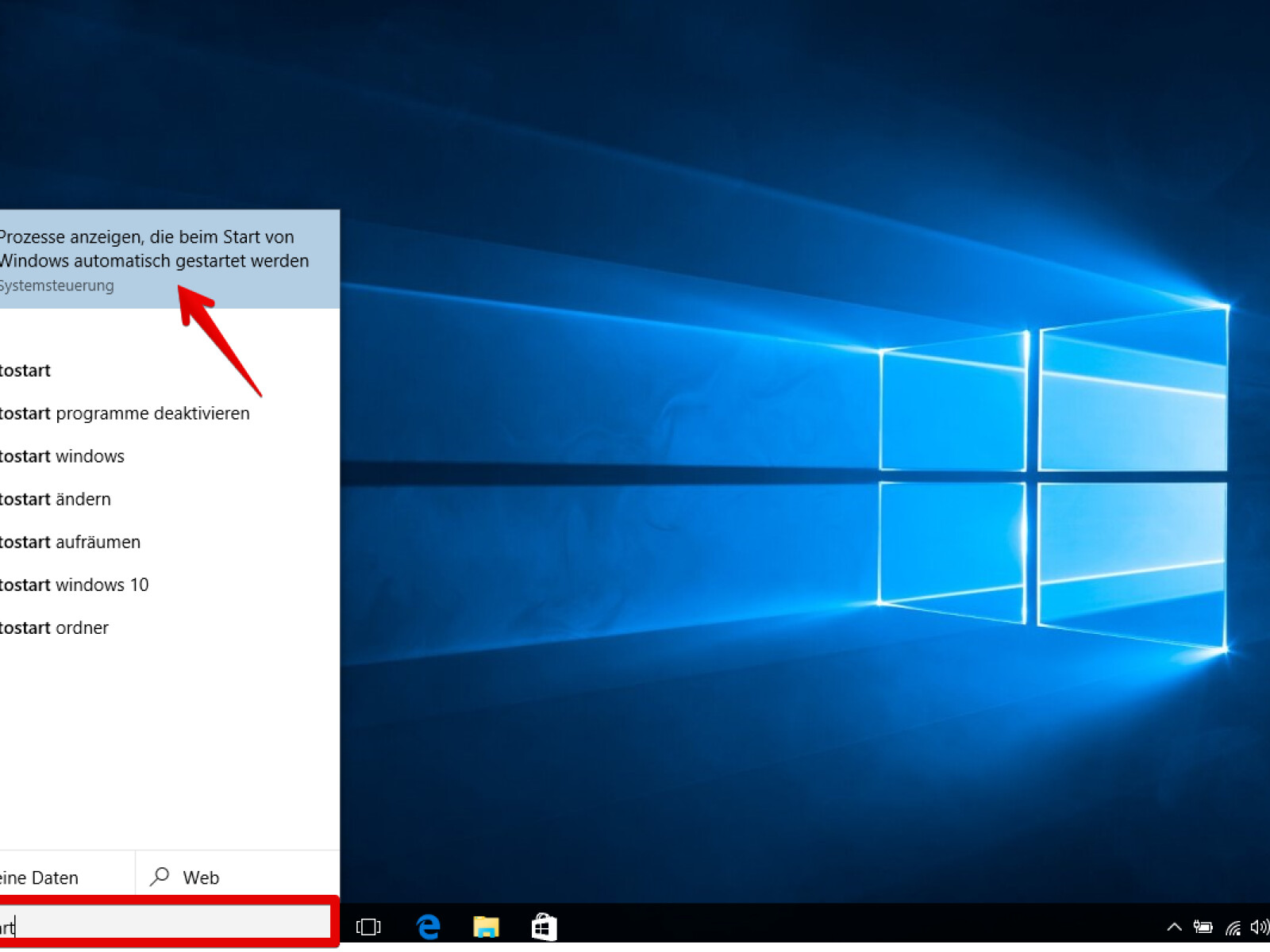Choose 'autostart programme deaktivieren' suggestion
Screen dimensions: 1270x952
click(x=125, y=413)
